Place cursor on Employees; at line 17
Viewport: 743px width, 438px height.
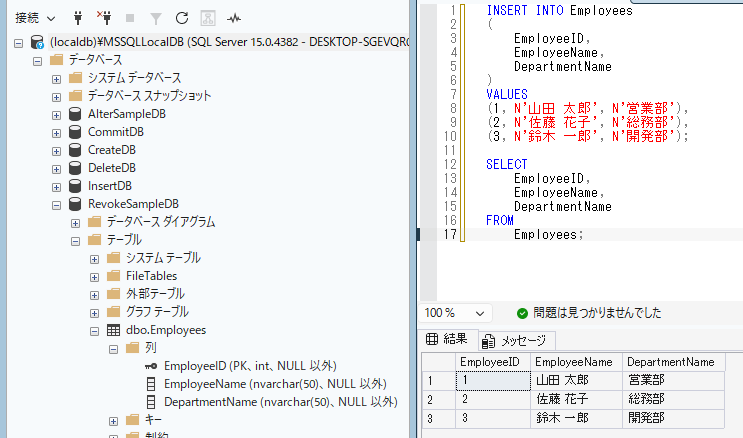click(x=549, y=235)
